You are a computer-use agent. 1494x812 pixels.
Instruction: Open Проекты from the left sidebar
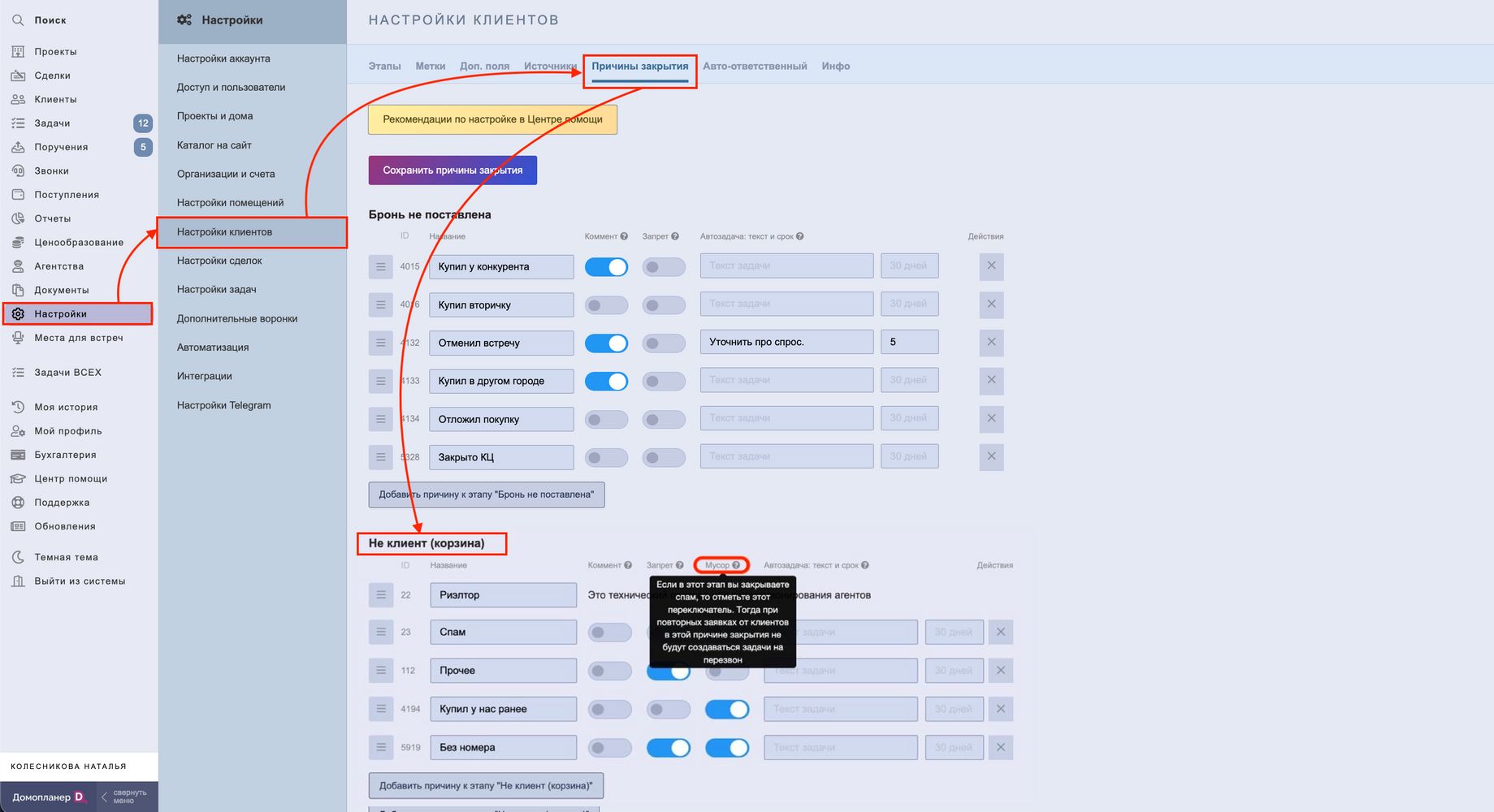(x=55, y=52)
